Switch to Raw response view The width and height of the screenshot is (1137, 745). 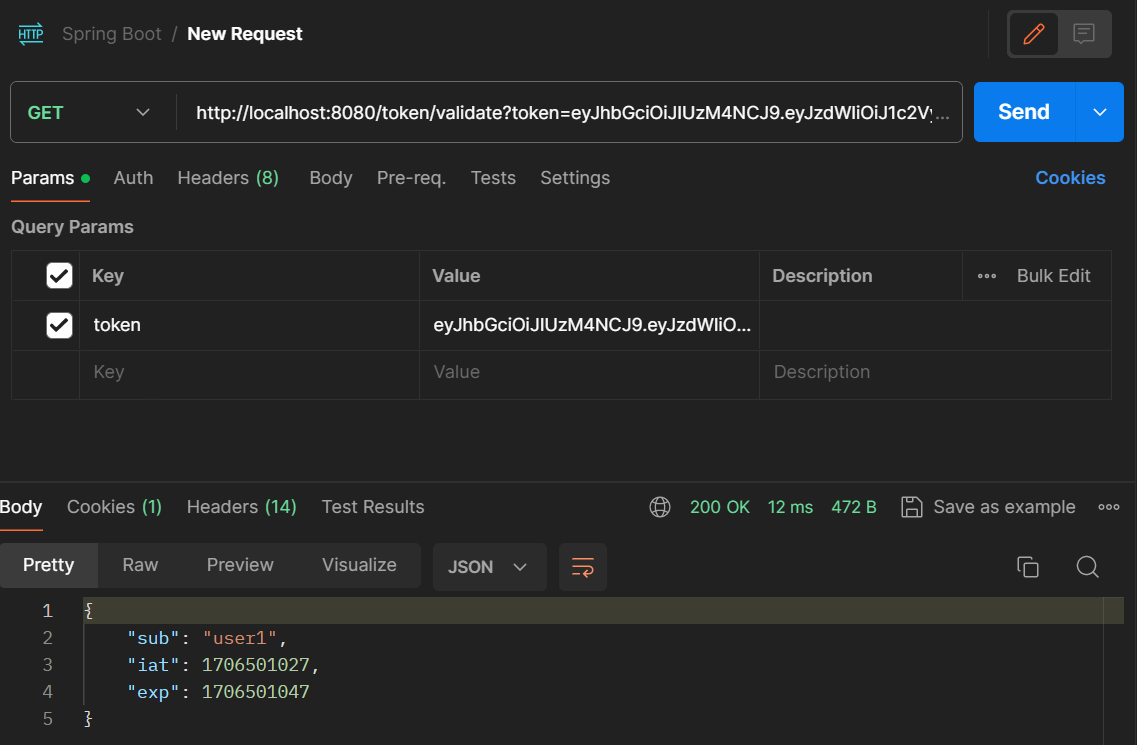(140, 565)
